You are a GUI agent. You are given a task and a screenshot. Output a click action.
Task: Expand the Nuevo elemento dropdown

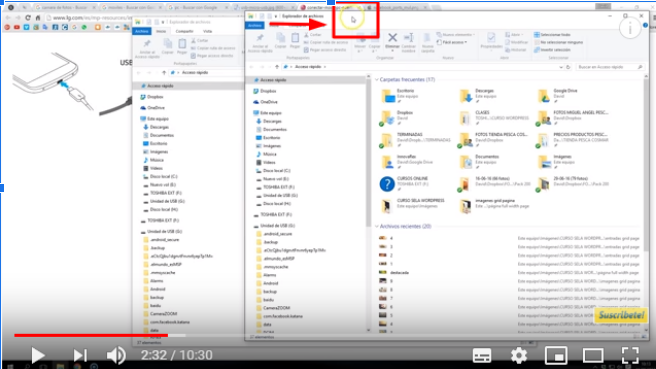pos(456,35)
